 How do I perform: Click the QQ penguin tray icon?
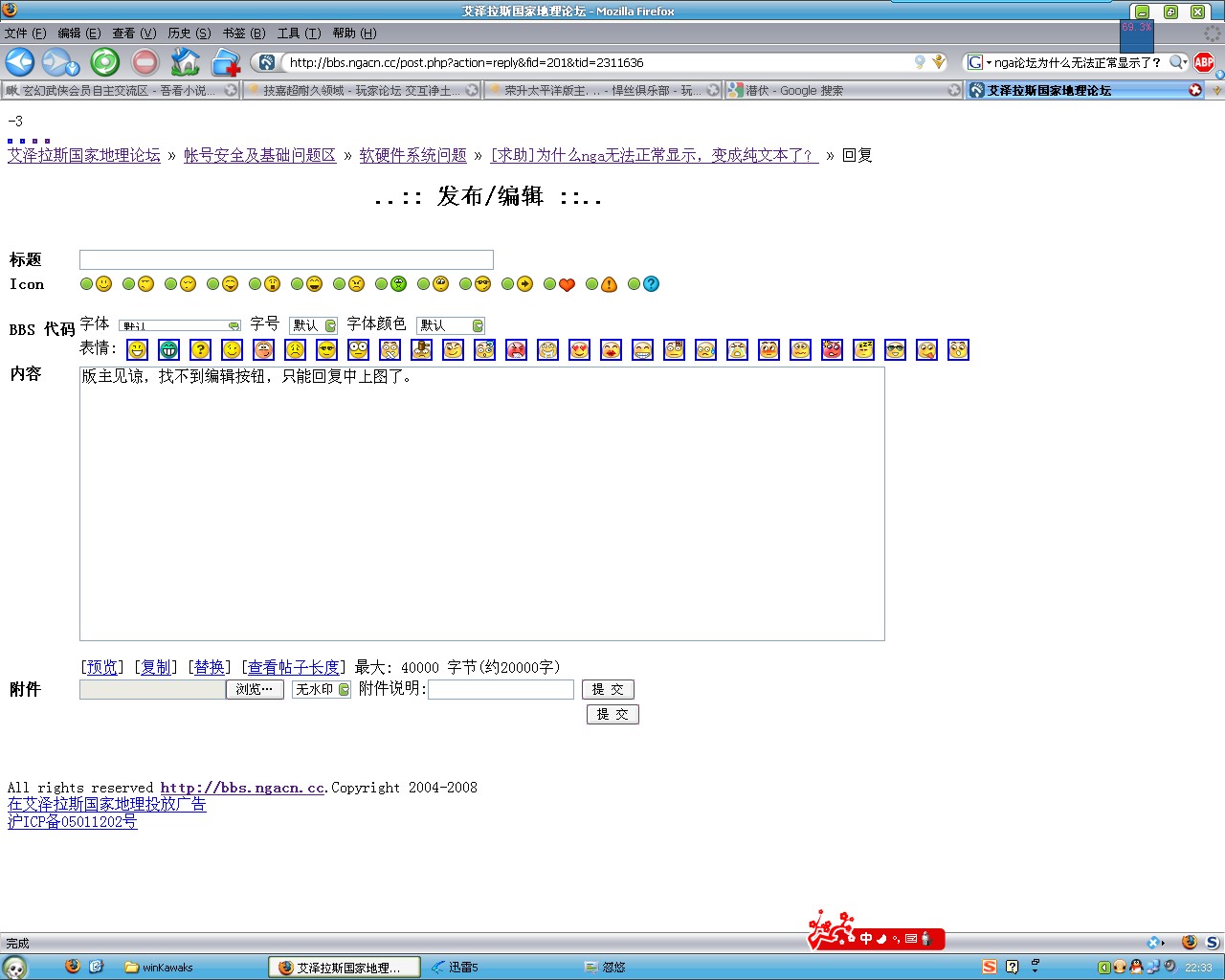1136,967
